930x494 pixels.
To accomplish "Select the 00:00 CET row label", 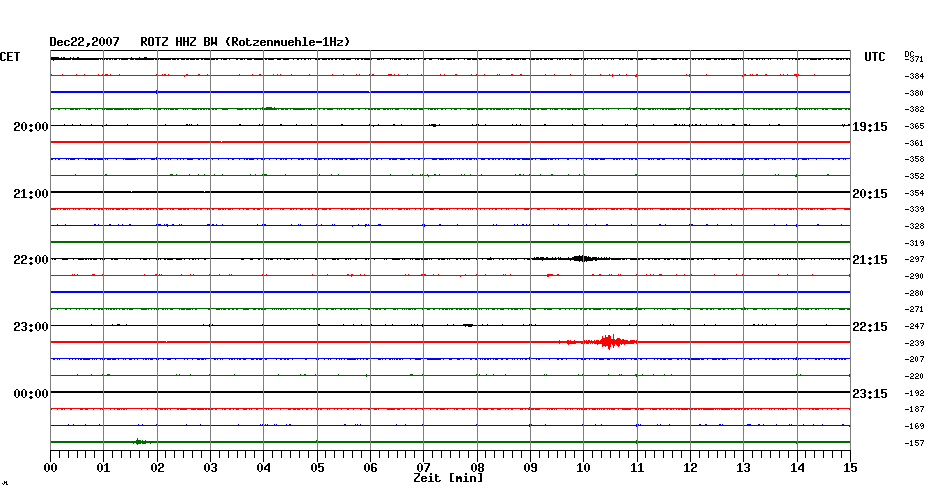I will [x=31, y=394].
